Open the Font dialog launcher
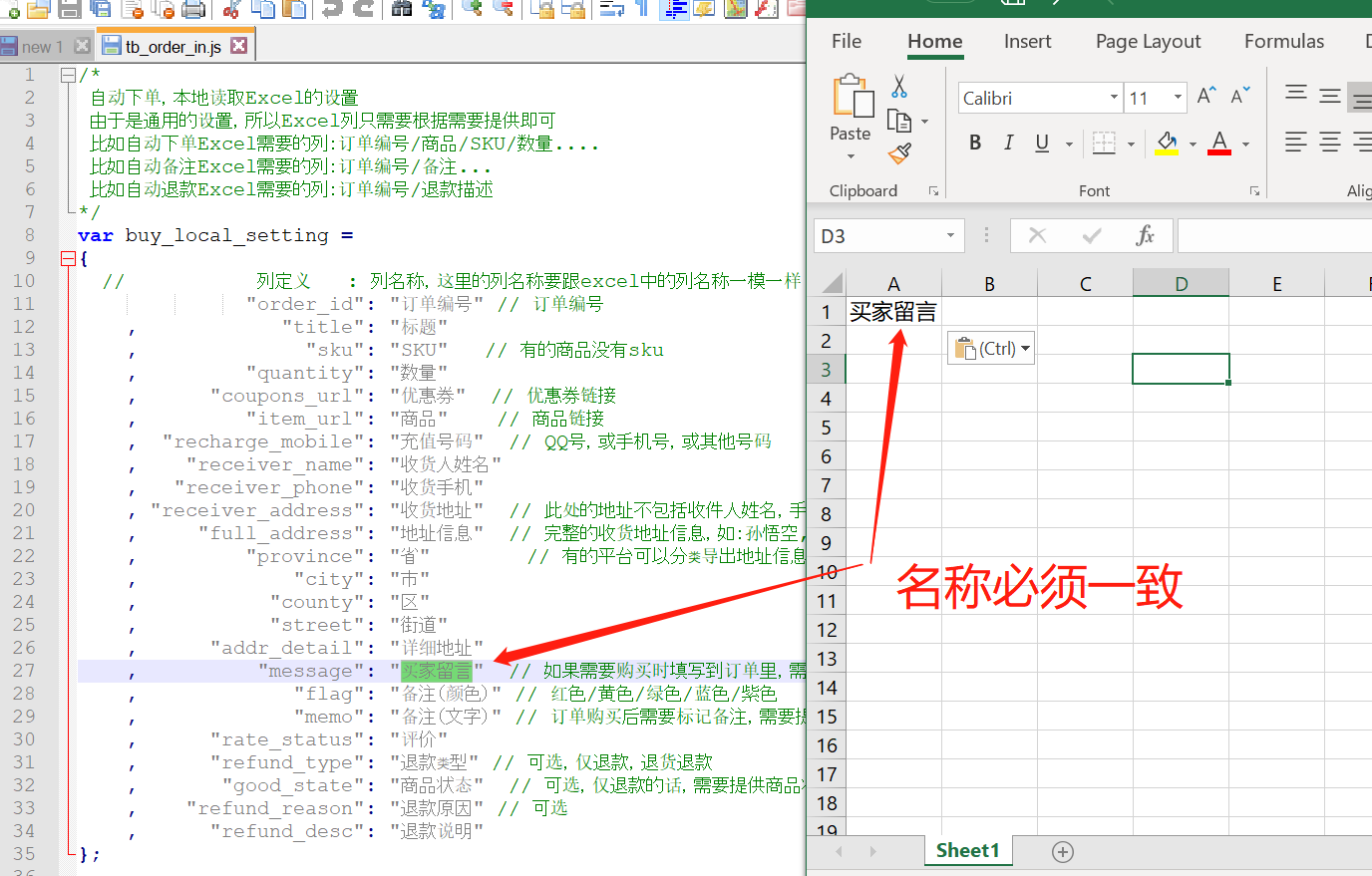 coord(1254,191)
